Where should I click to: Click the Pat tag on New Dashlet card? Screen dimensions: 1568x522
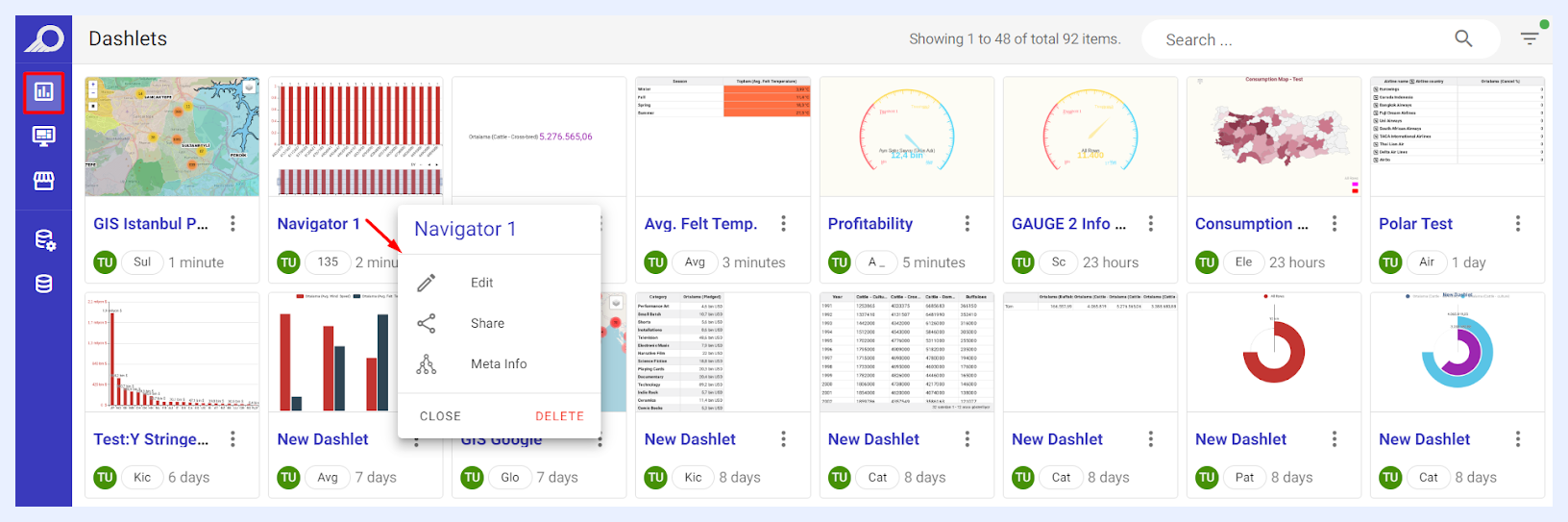tap(1244, 477)
